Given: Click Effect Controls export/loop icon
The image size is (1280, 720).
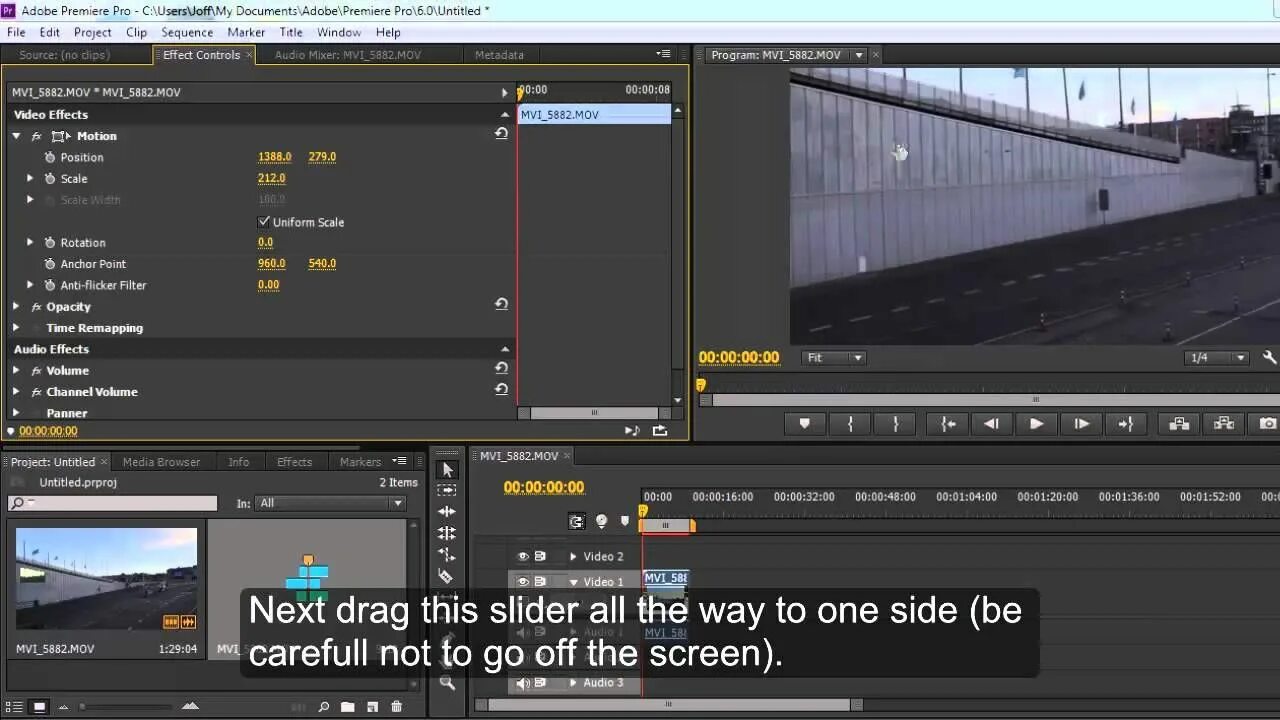Looking at the screenshot, I should coord(660,430).
